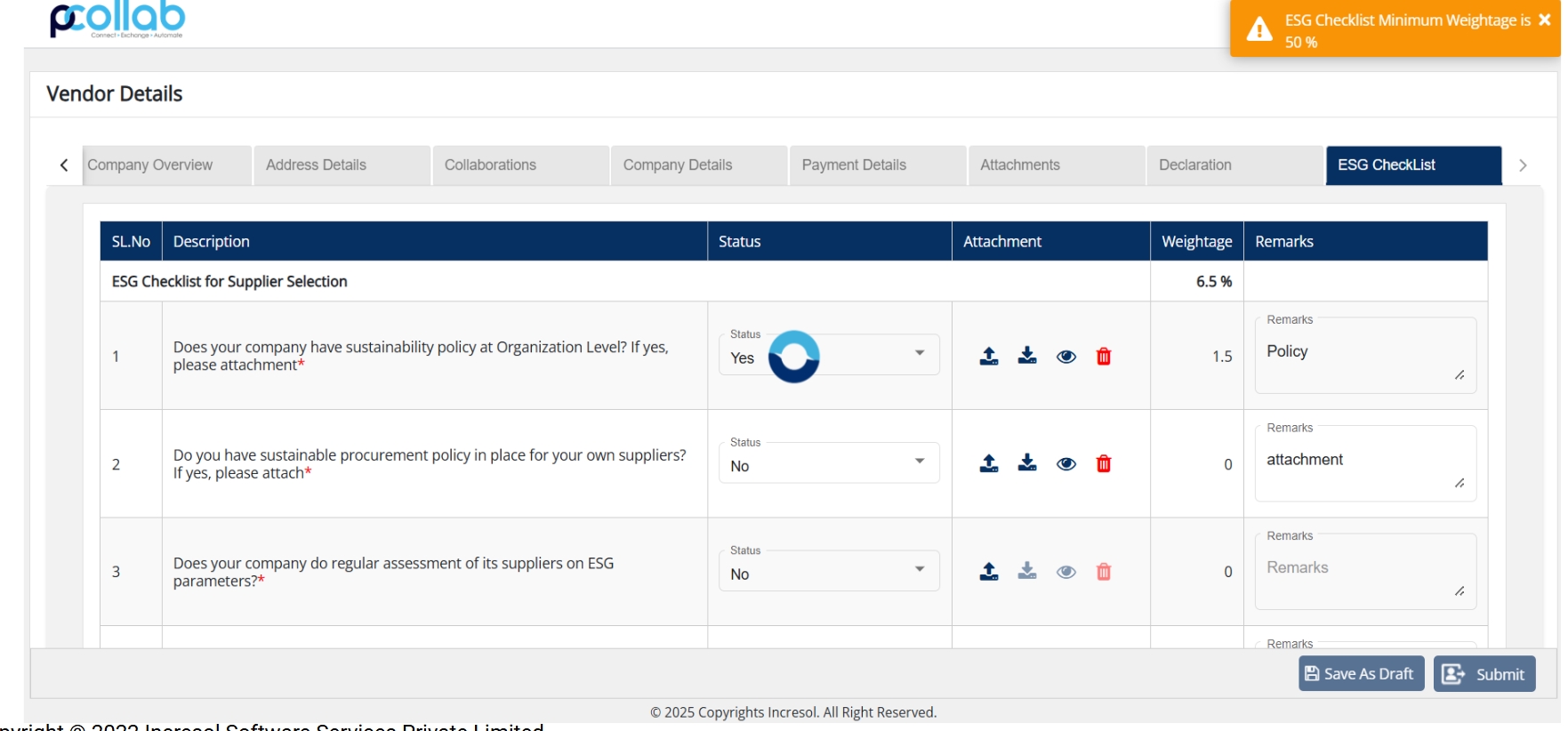Go to Attachments tab
This screenshot has width=1568, height=731.
pos(1057,165)
